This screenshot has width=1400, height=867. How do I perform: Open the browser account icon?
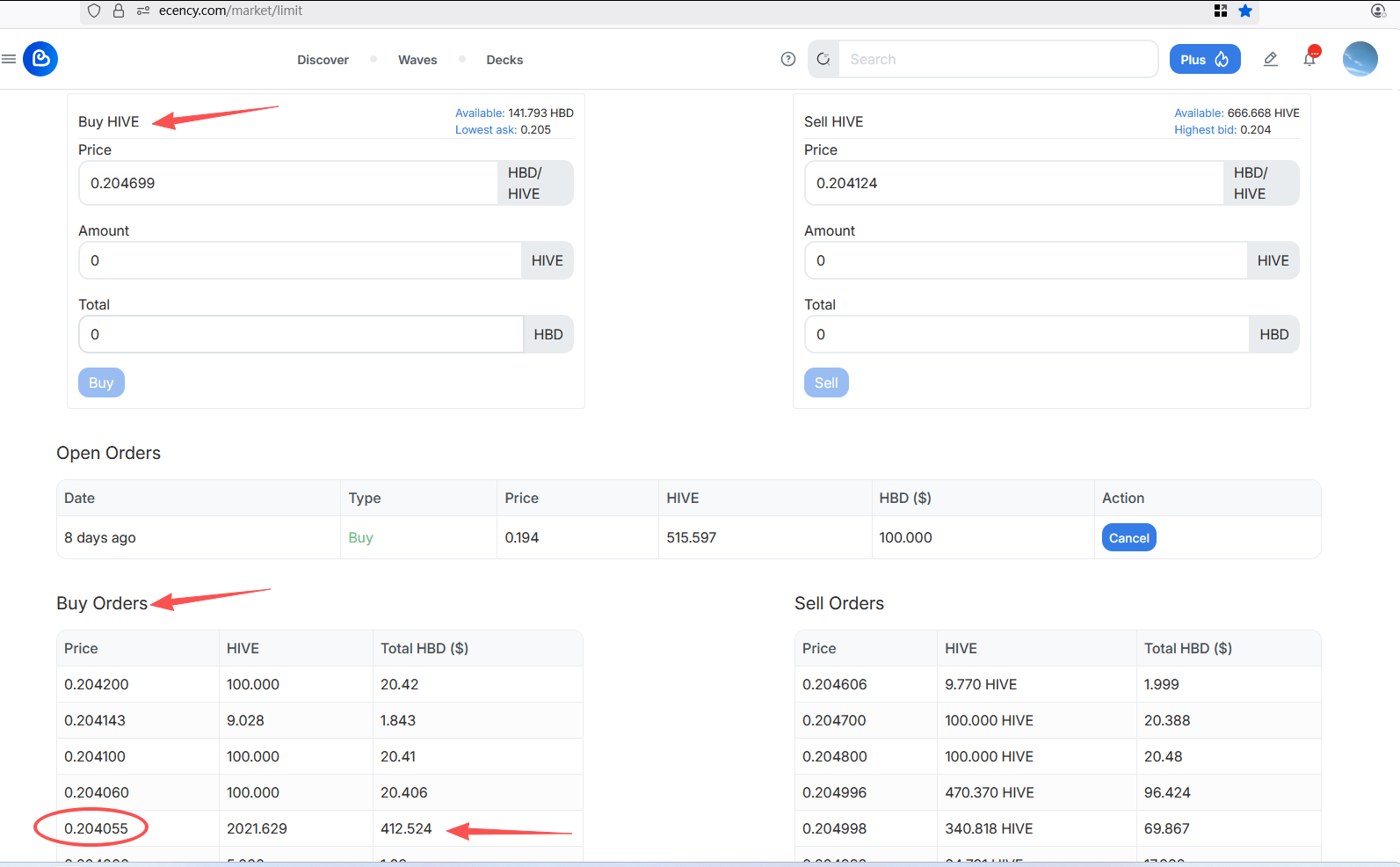click(x=1378, y=11)
